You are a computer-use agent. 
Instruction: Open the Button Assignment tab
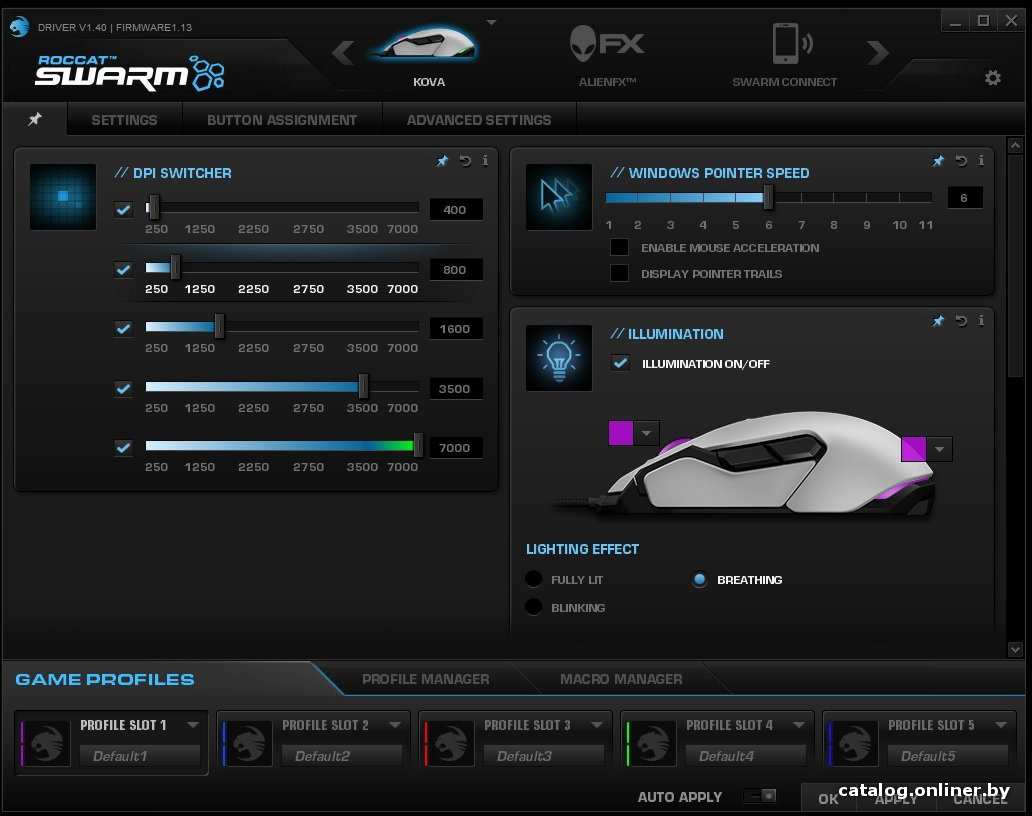(x=282, y=120)
